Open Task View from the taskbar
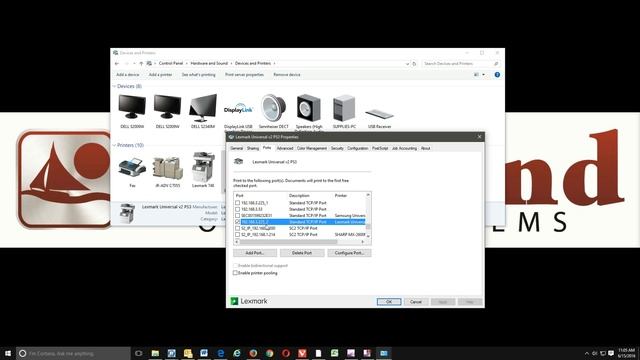The image size is (640, 360). tap(138, 353)
